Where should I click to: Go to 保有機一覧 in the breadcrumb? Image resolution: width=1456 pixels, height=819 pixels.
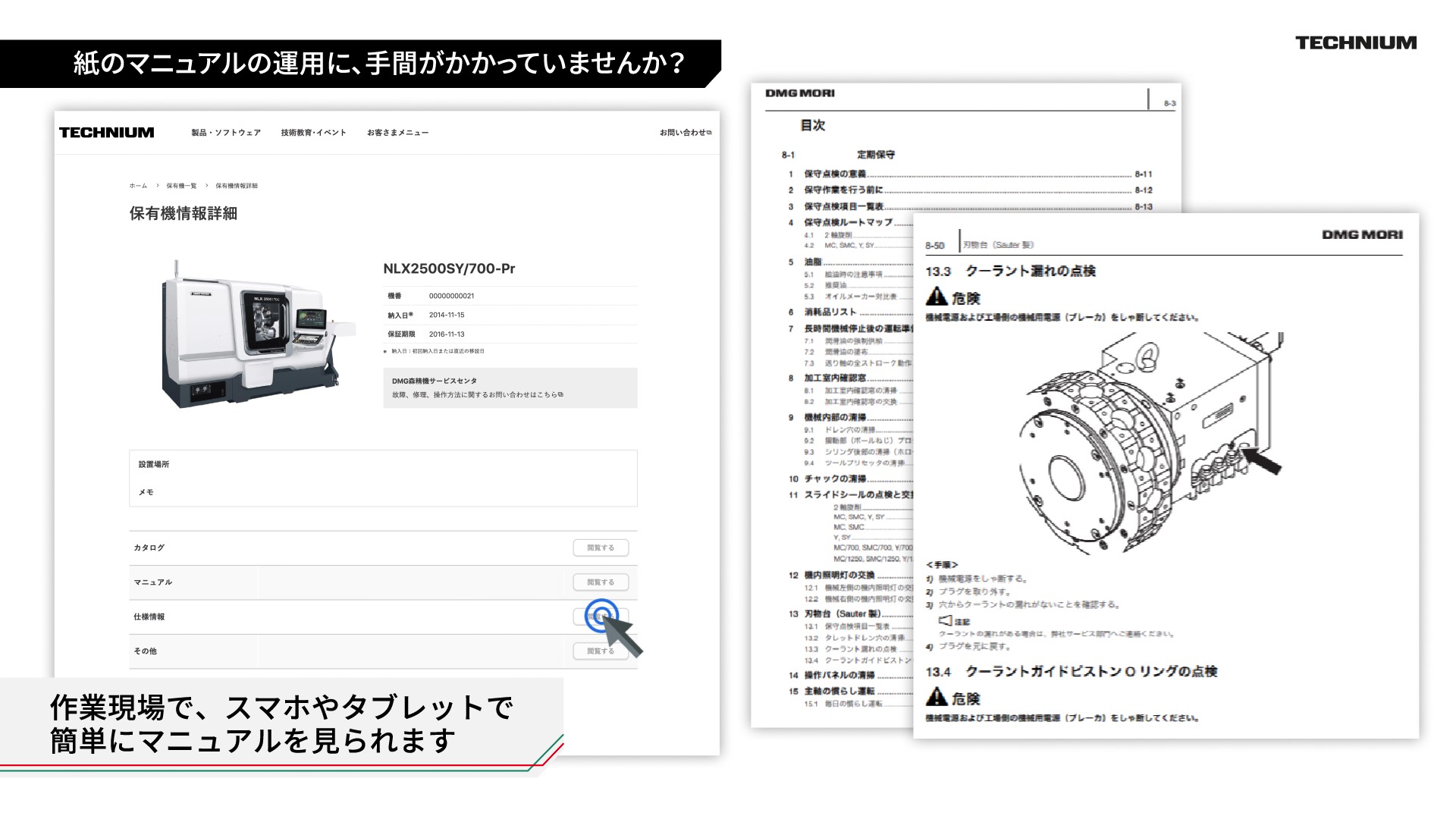pyautogui.click(x=181, y=186)
